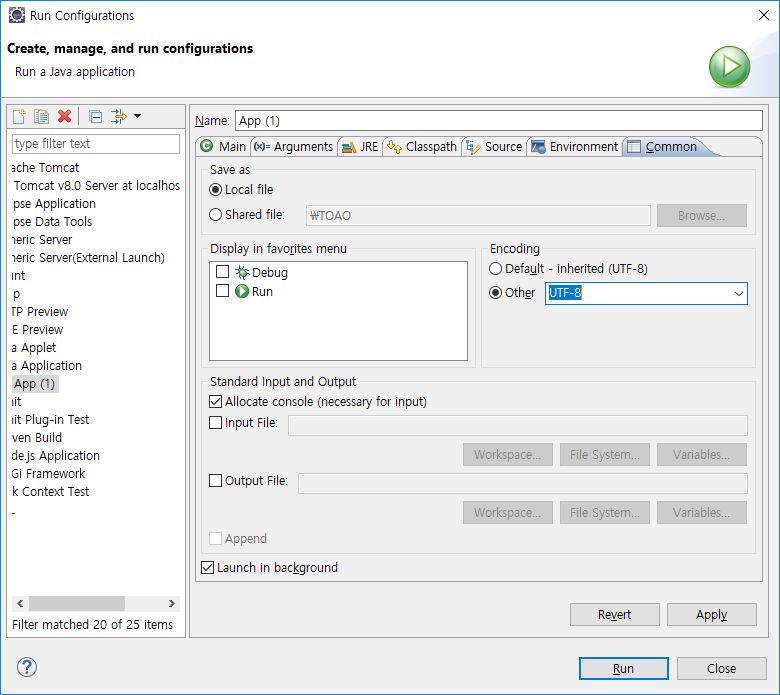
Task: Select Java Application in the tree
Action: click(x=47, y=365)
